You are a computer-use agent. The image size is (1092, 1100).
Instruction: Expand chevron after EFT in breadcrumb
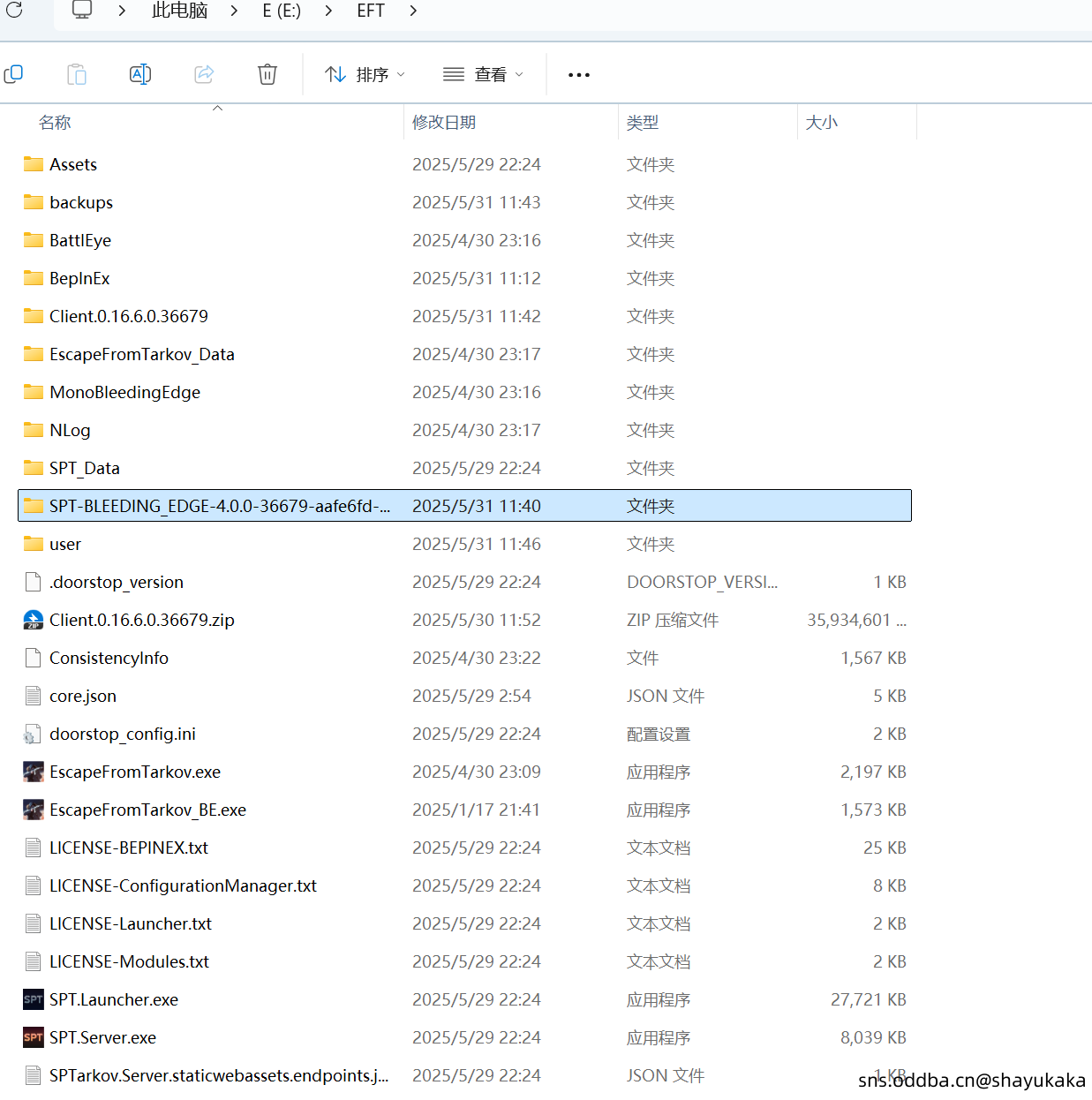(x=413, y=11)
